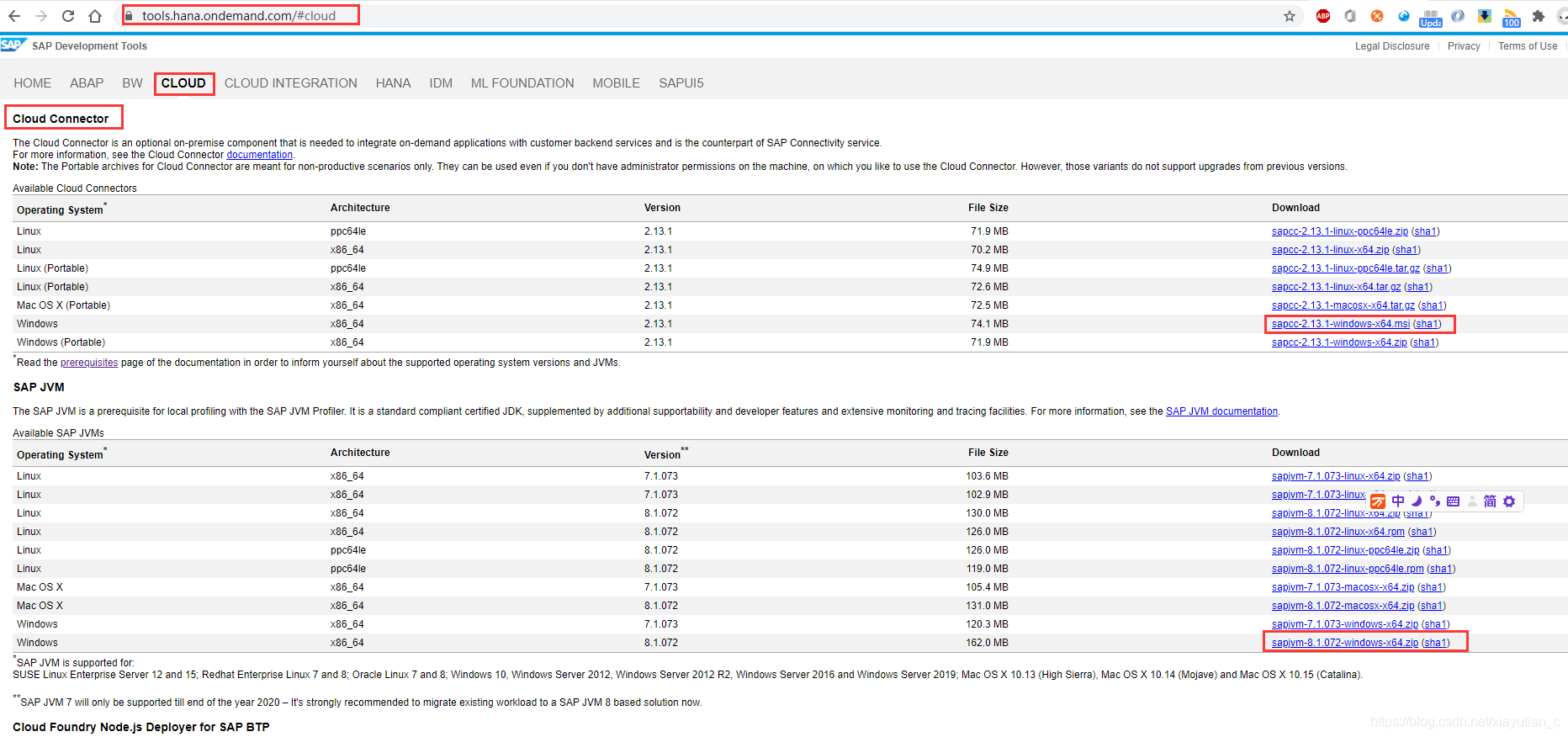
Task: Open sha1 link for sapjvm-8.1.072-windows-x64.zip
Action: tap(1436, 643)
